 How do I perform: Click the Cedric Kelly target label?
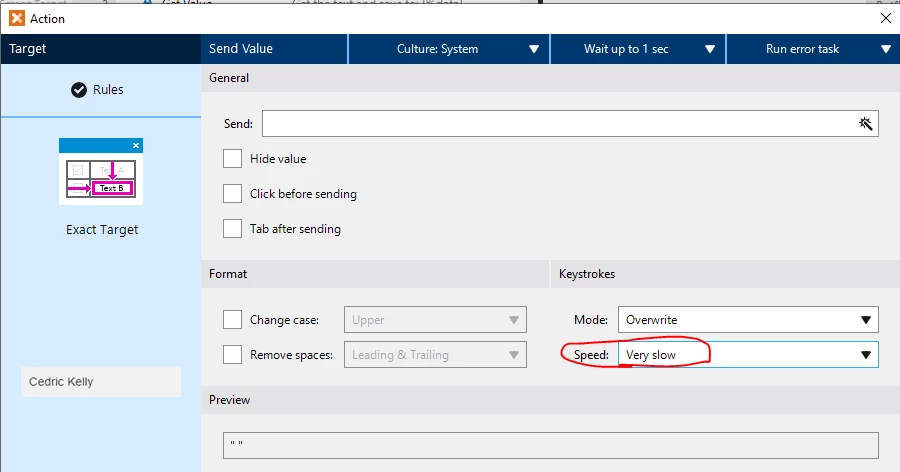point(101,382)
